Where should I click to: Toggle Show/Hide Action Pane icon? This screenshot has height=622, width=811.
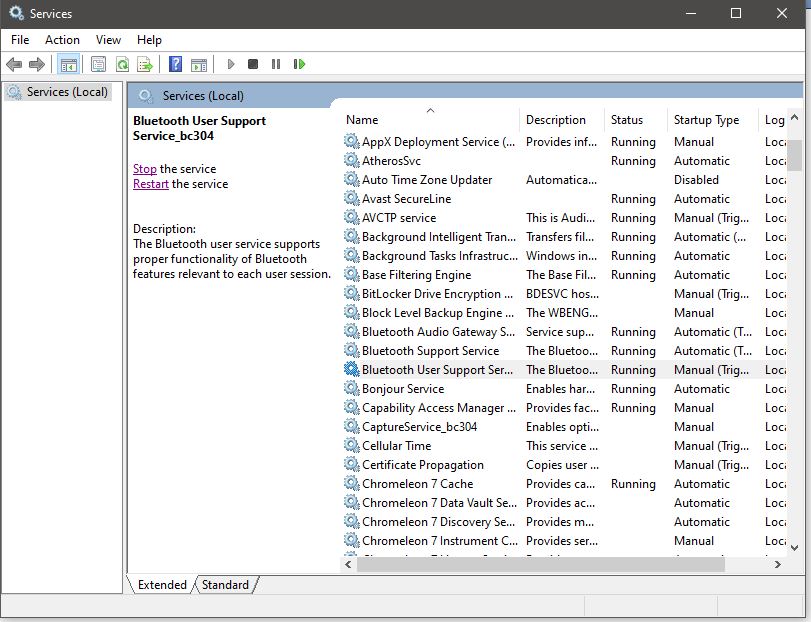[199, 64]
